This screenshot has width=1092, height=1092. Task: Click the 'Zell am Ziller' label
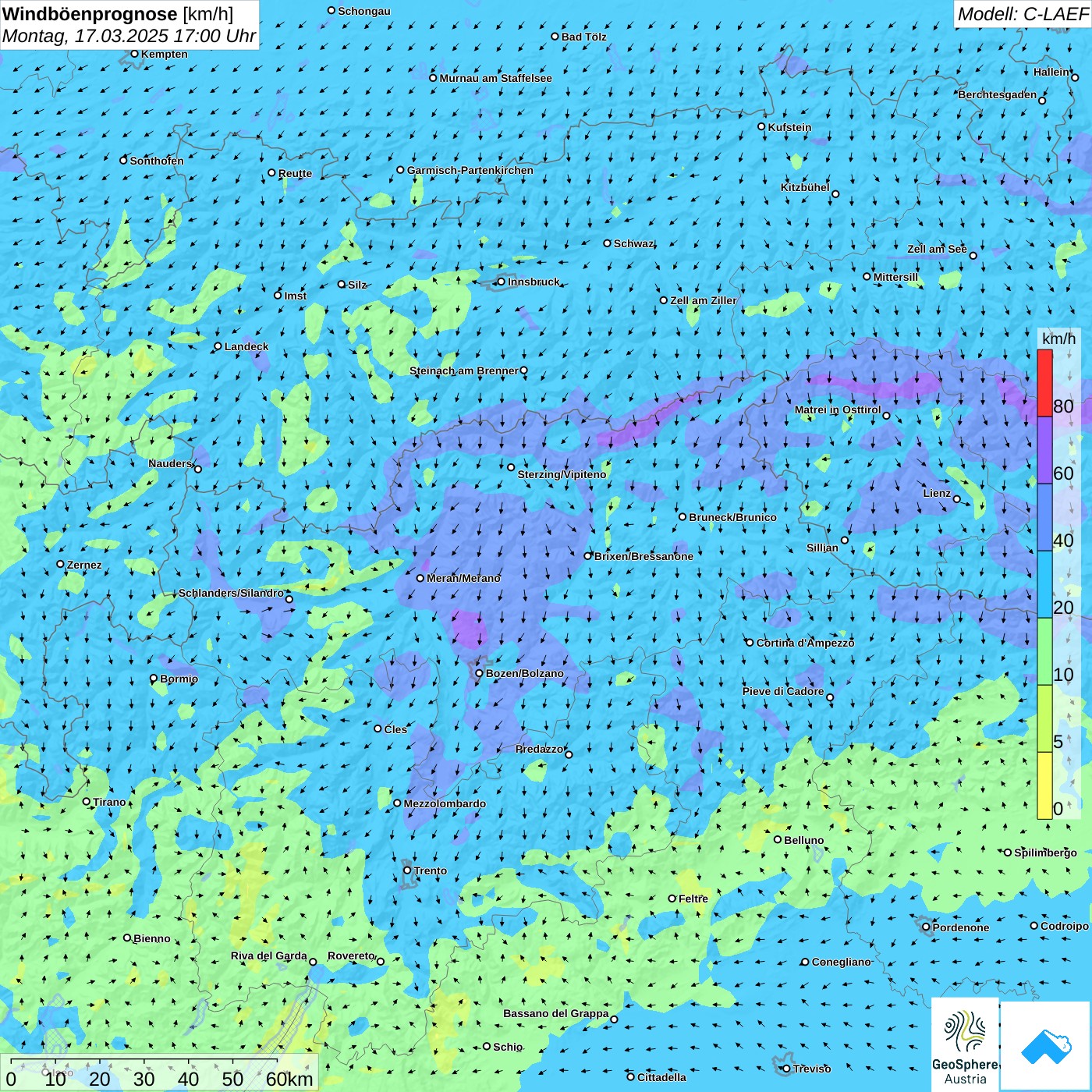703,300
